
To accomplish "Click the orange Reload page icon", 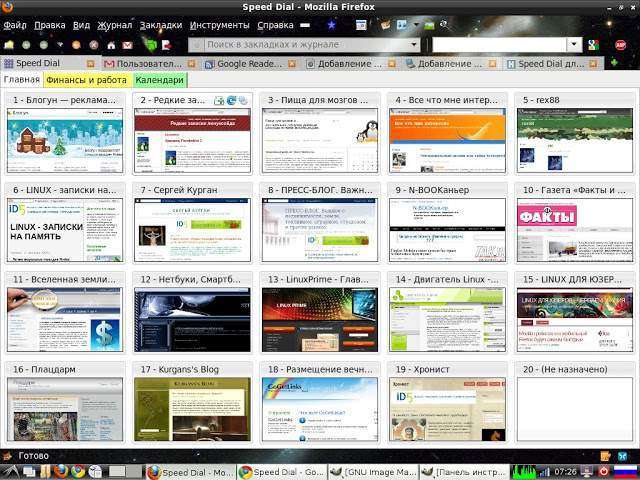I will click(x=76, y=44).
